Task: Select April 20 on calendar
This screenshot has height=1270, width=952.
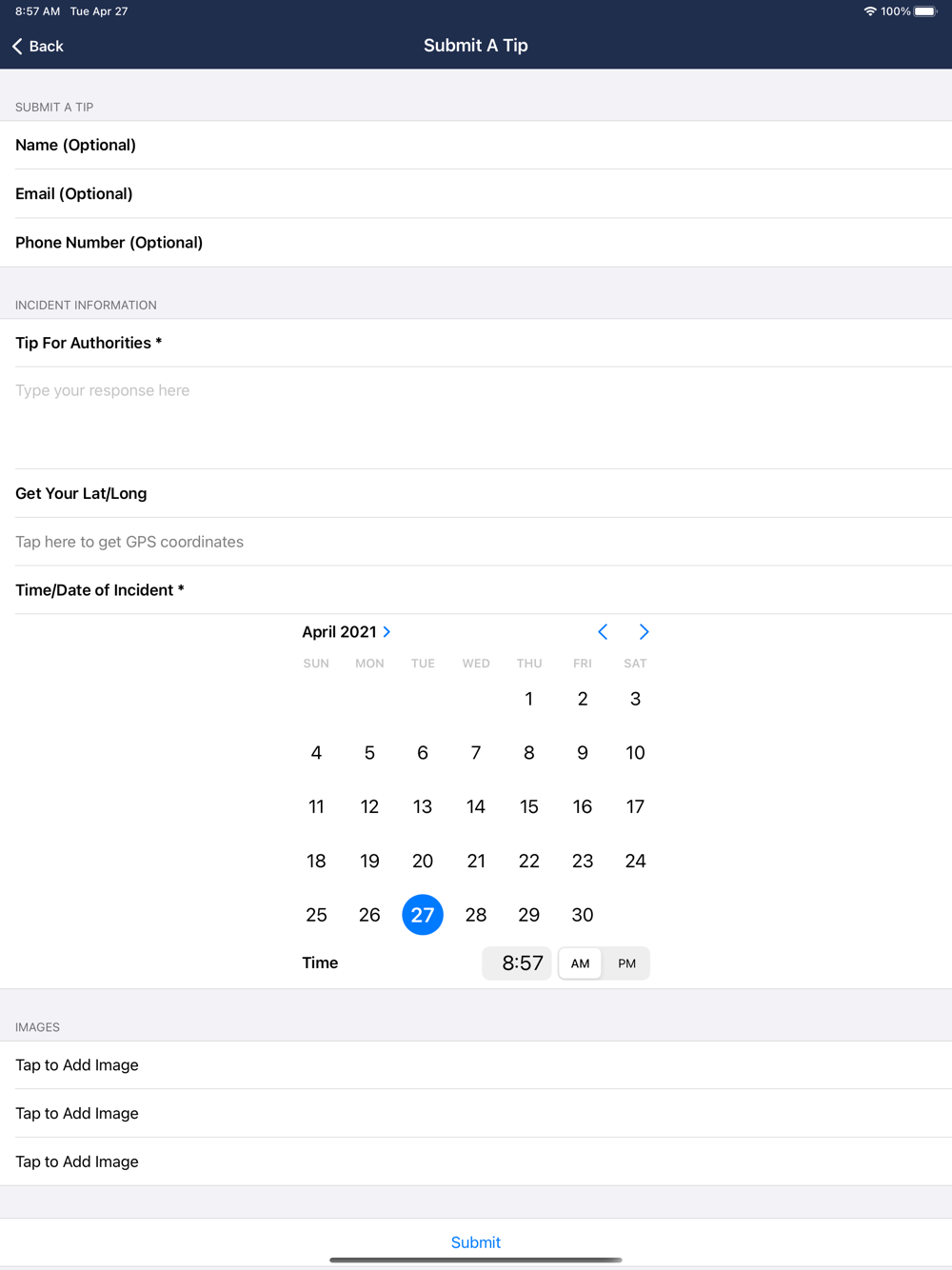Action: click(x=423, y=862)
